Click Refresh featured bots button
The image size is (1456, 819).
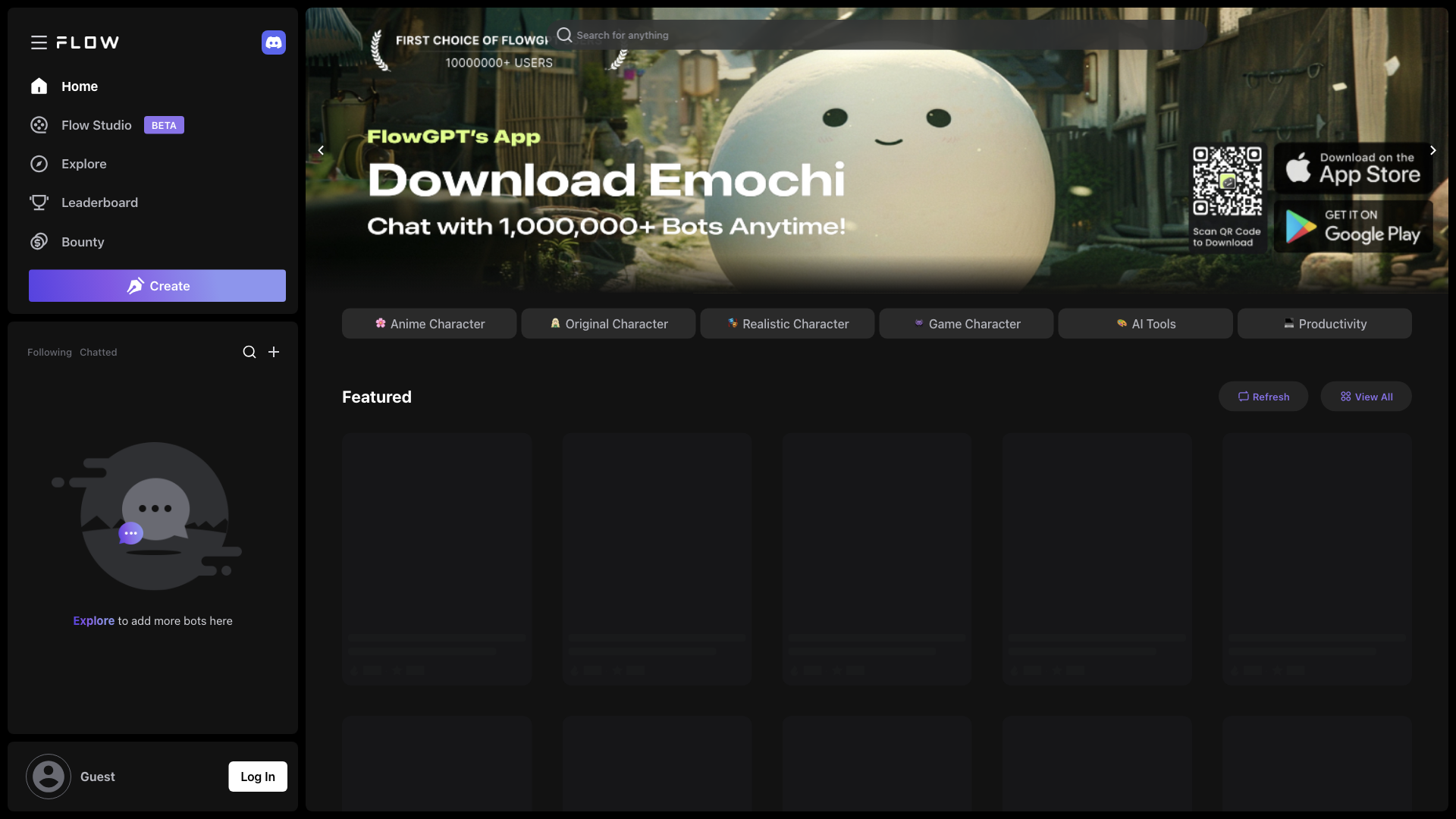(1262, 396)
